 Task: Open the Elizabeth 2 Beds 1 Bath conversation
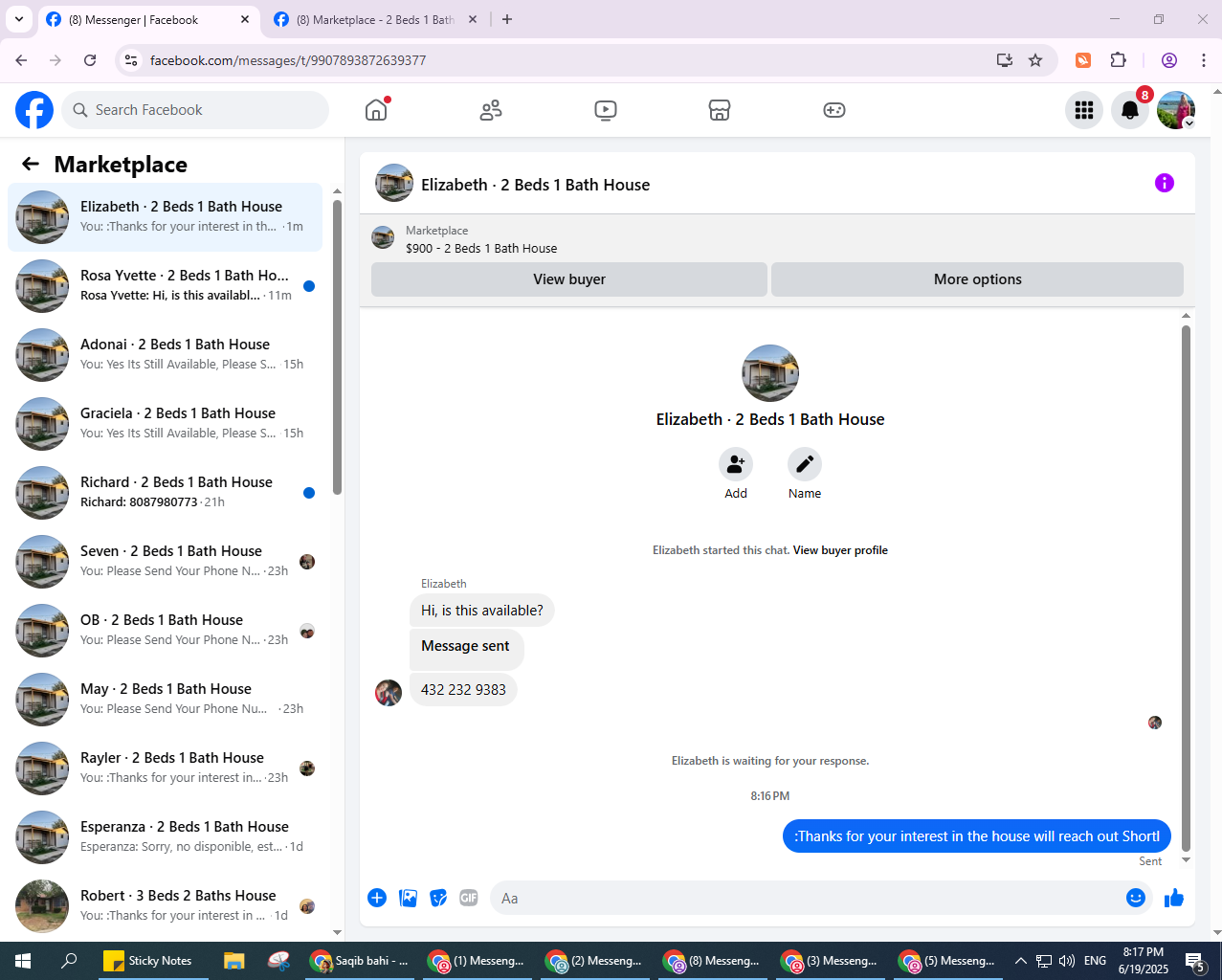pos(166,217)
